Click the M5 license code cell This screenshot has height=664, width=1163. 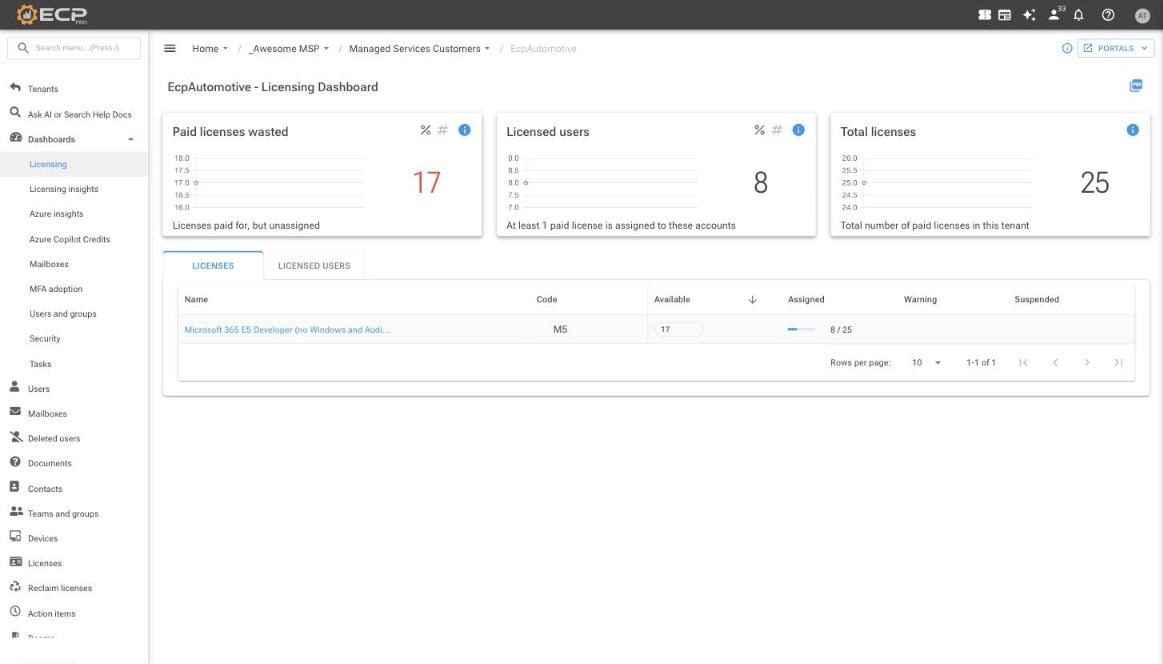click(560, 329)
